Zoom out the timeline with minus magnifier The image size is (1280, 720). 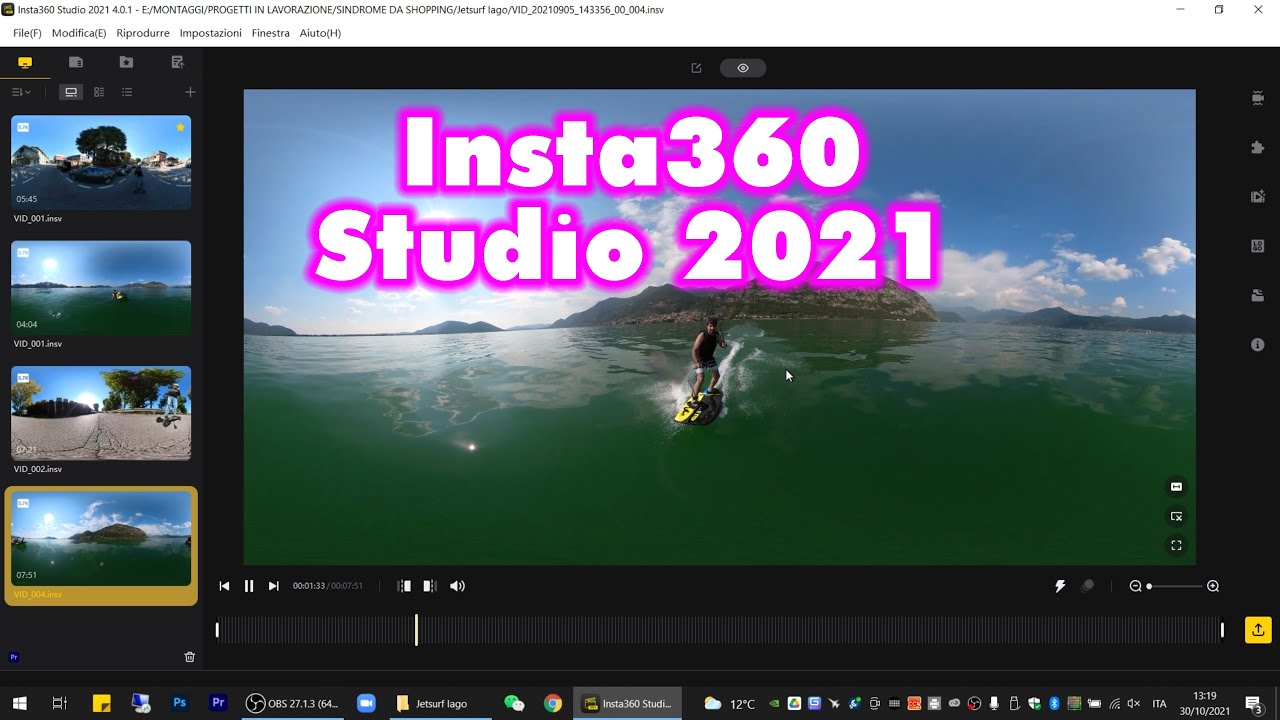[1135, 586]
